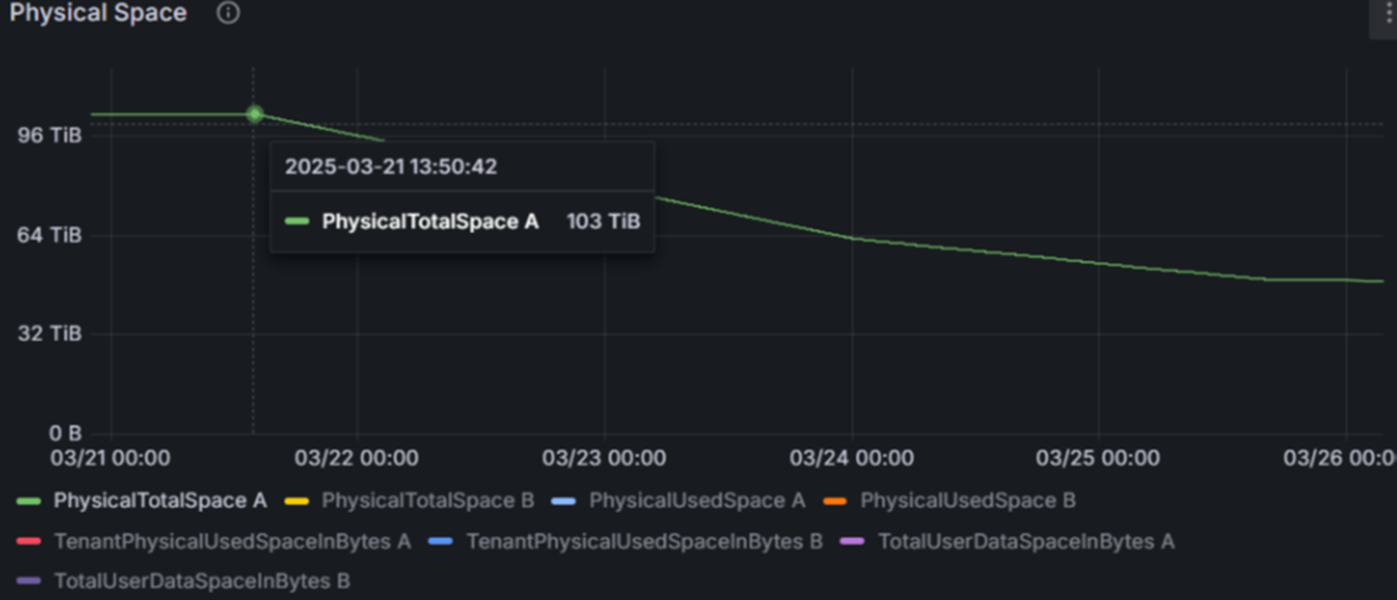Click the blue TenantPhysicalUsedSpaceInBytes B swatch
Screen dimensions: 1397x600
[x=441, y=542]
